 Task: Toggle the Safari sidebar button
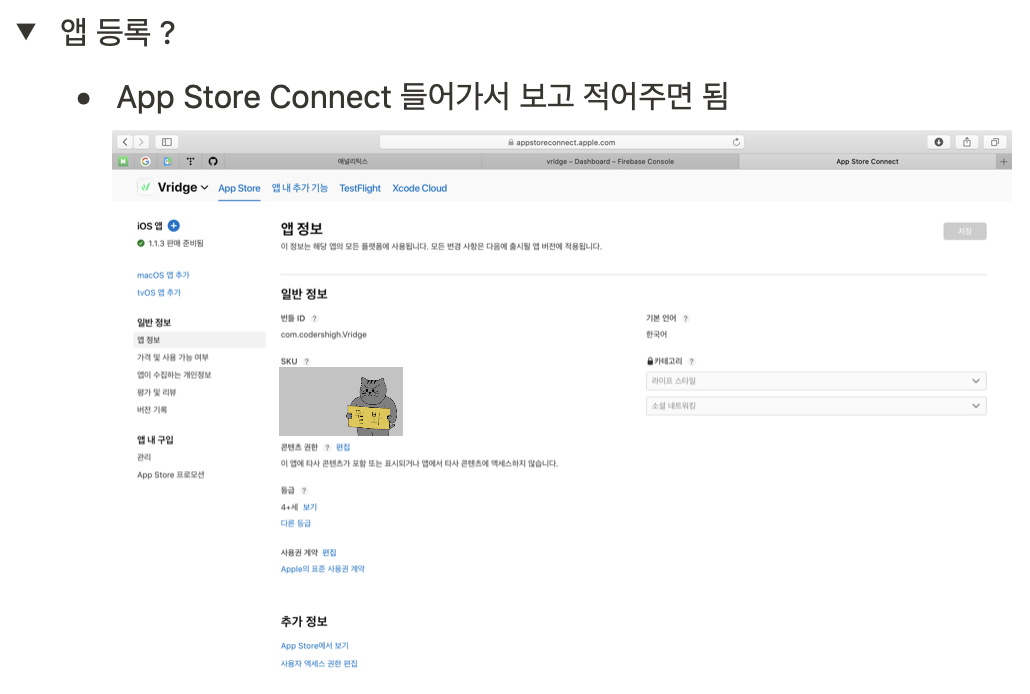coord(167,142)
